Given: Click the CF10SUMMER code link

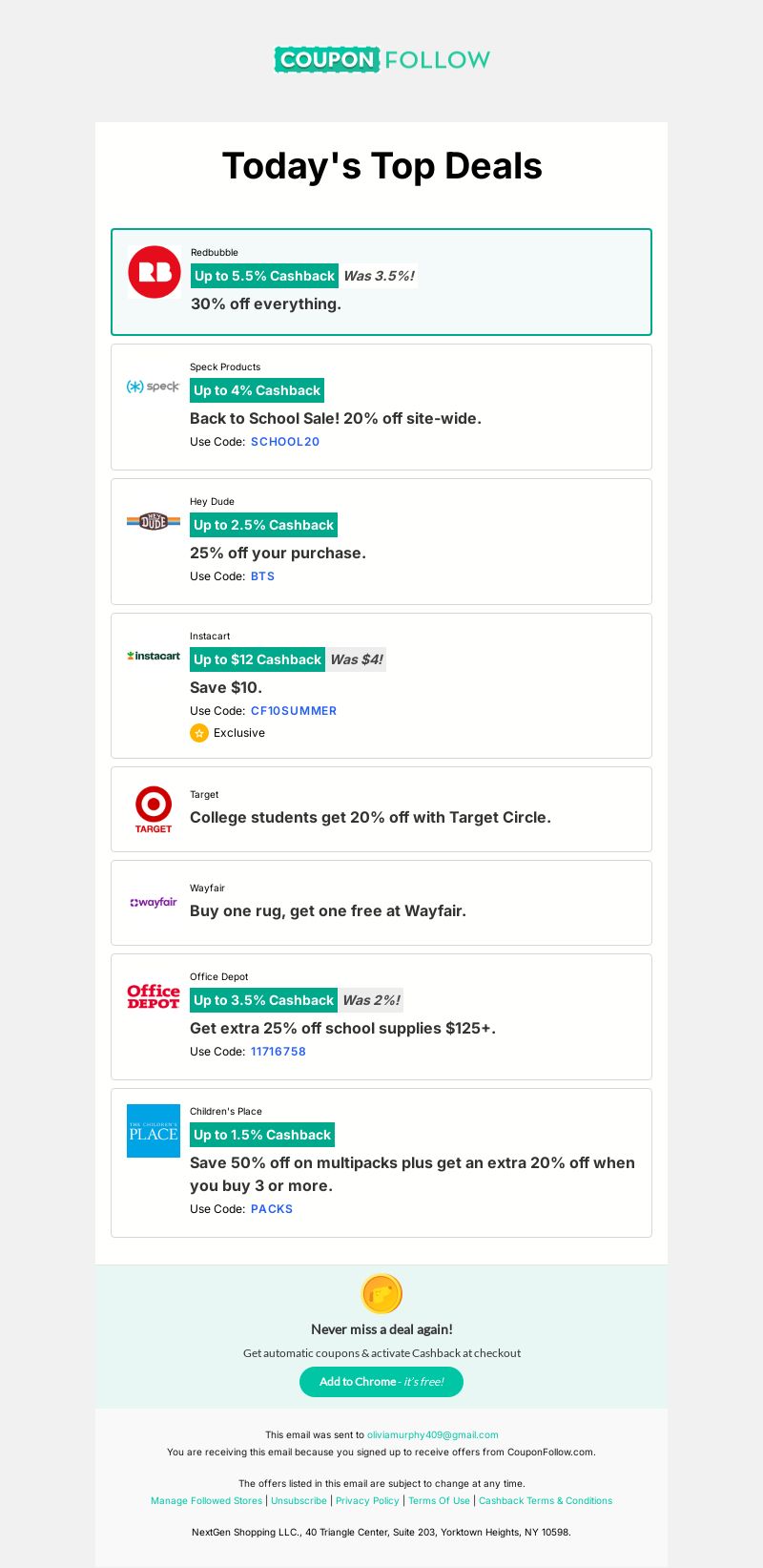Looking at the screenshot, I should (x=294, y=711).
